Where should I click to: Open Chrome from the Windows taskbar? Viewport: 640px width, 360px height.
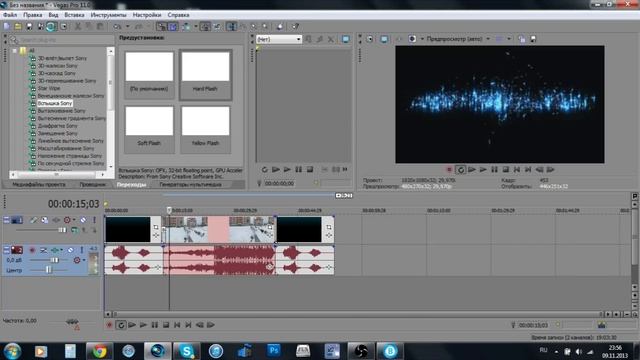(x=99, y=351)
